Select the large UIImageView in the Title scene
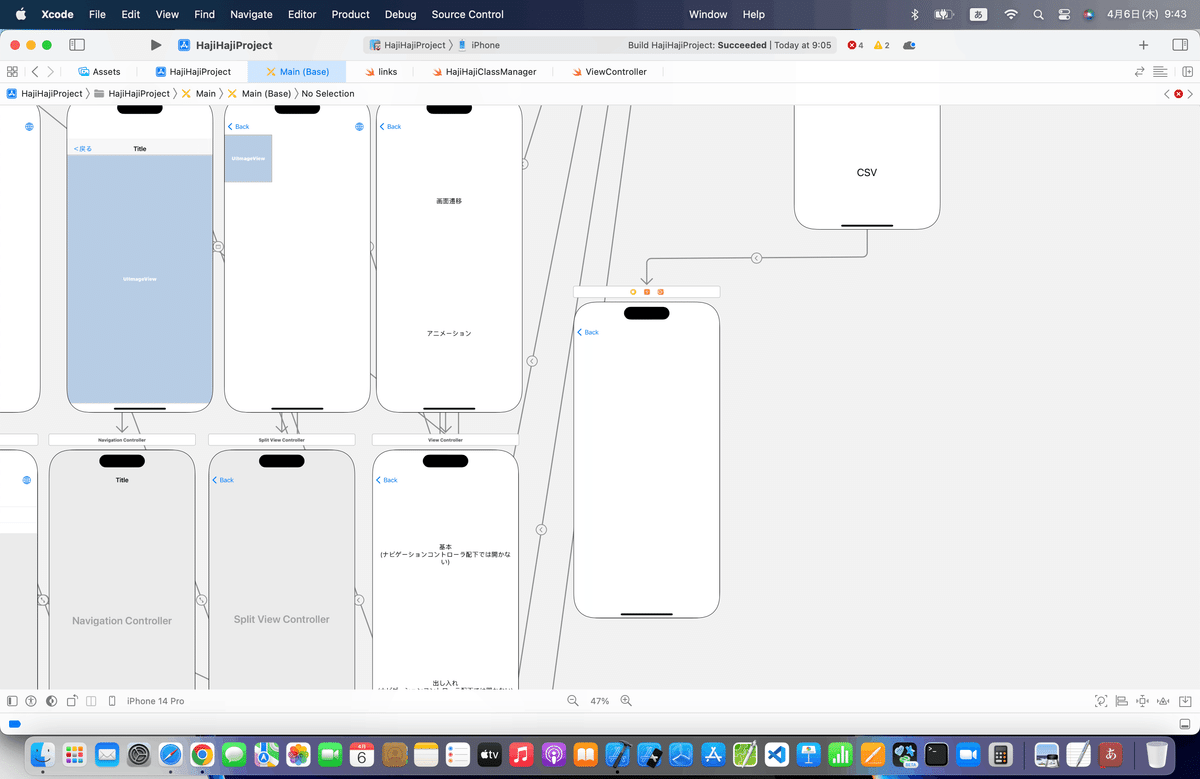Viewport: 1200px width, 779px height. point(140,279)
